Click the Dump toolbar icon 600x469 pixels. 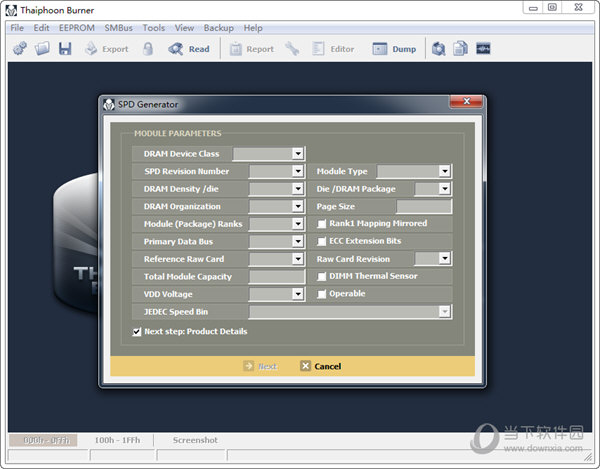point(380,49)
